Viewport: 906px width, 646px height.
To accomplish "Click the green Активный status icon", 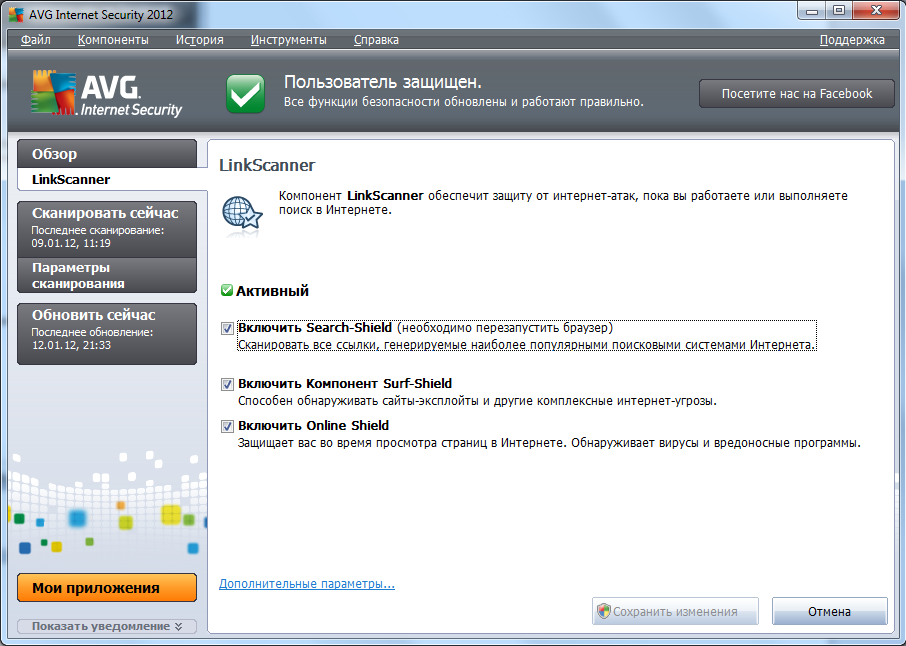I will click(x=226, y=290).
